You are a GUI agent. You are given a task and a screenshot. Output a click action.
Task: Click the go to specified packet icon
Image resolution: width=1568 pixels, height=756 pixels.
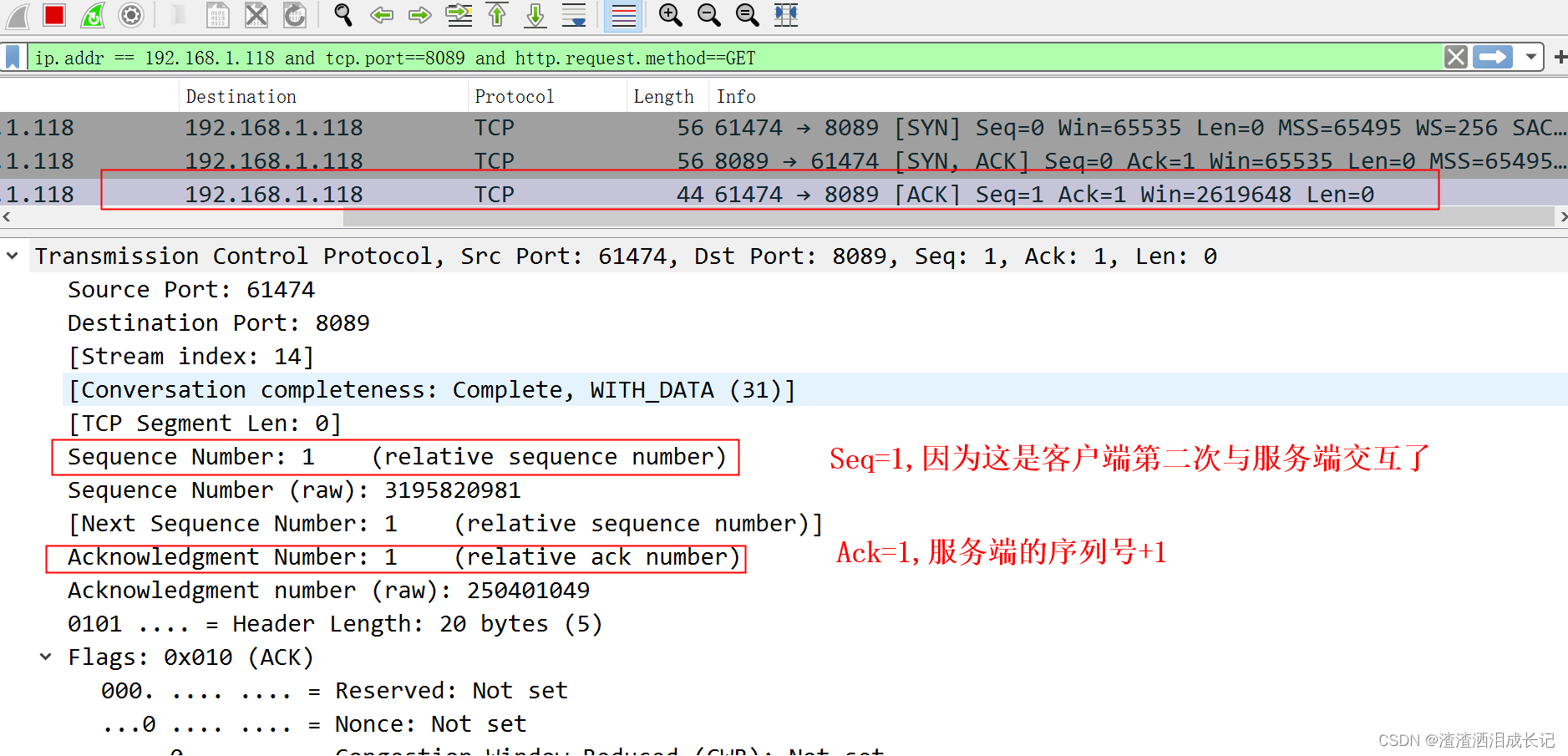click(459, 15)
